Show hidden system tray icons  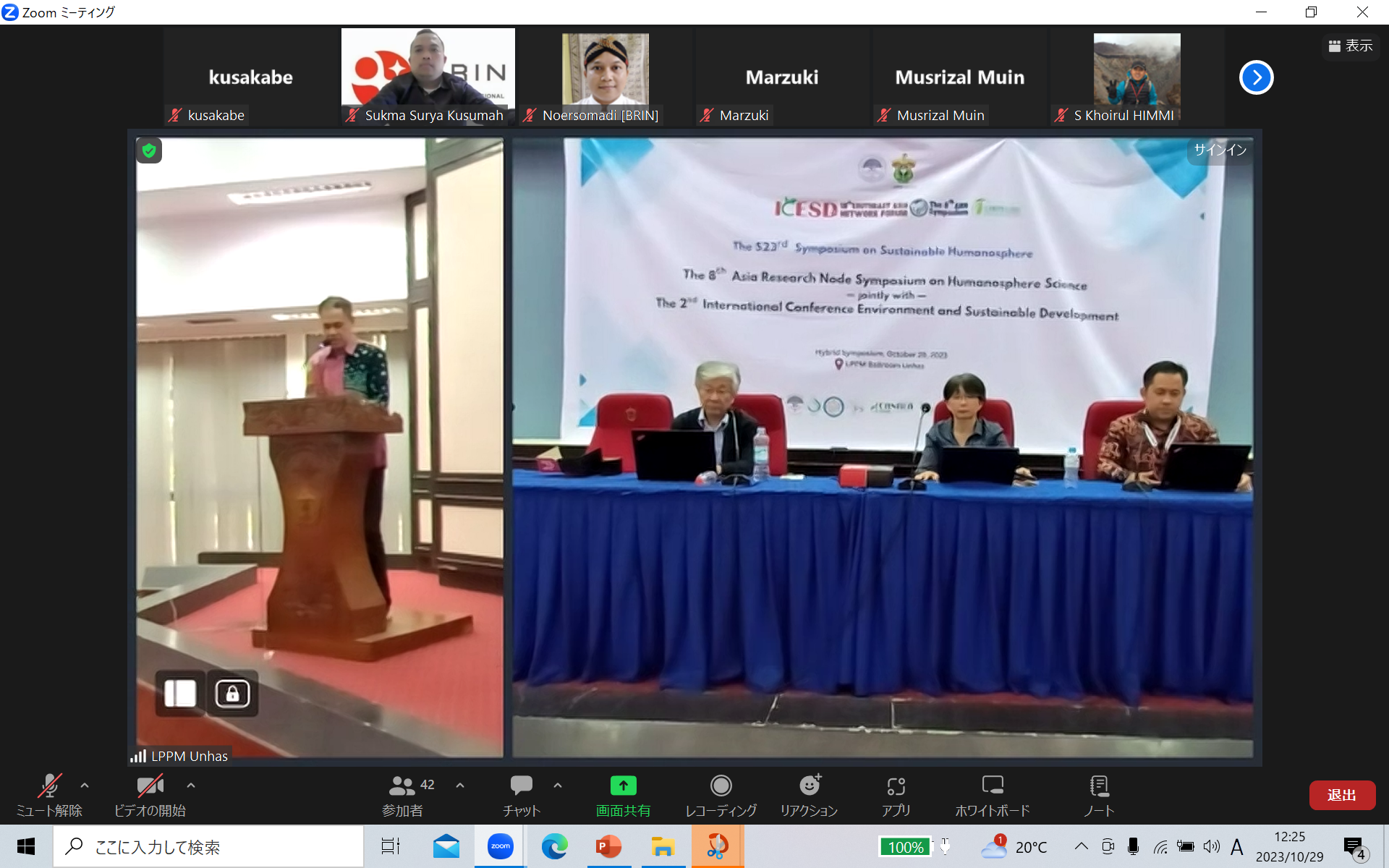pos(1081,846)
